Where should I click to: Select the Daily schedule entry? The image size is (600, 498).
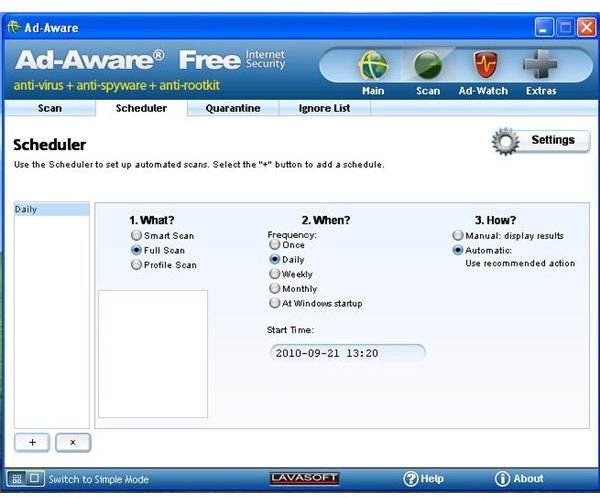click(52, 209)
